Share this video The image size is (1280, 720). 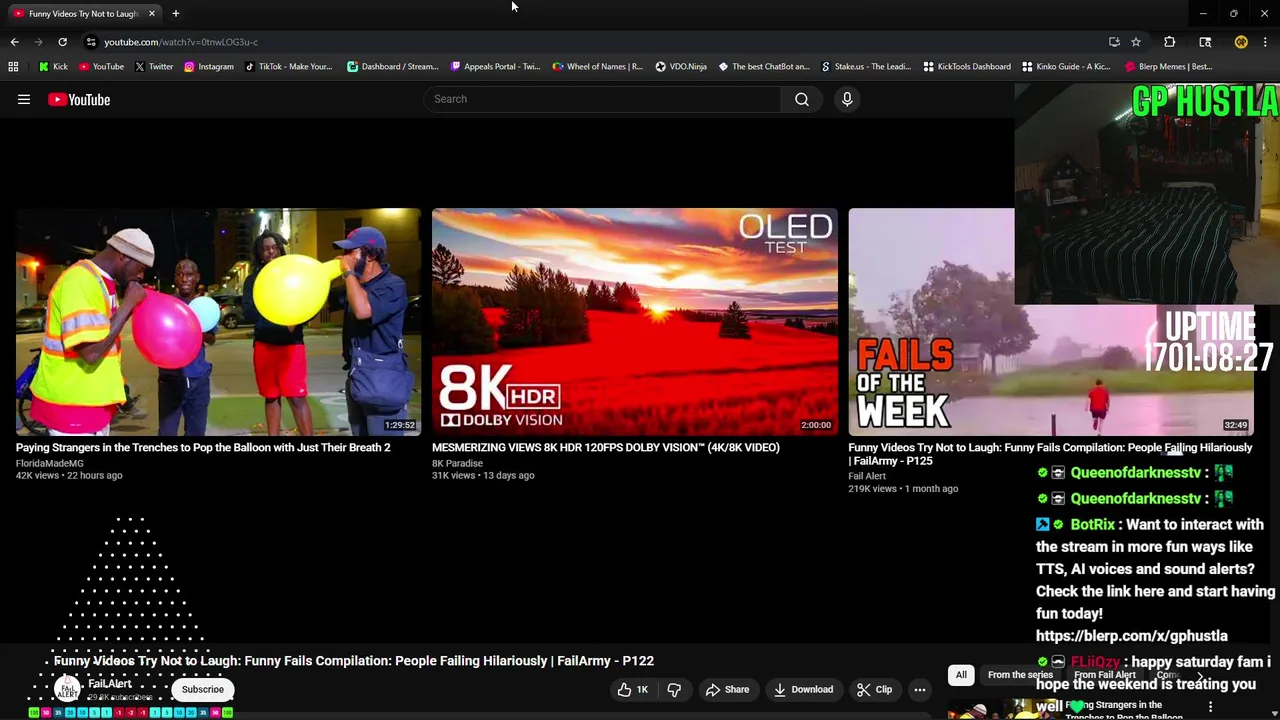(x=727, y=689)
